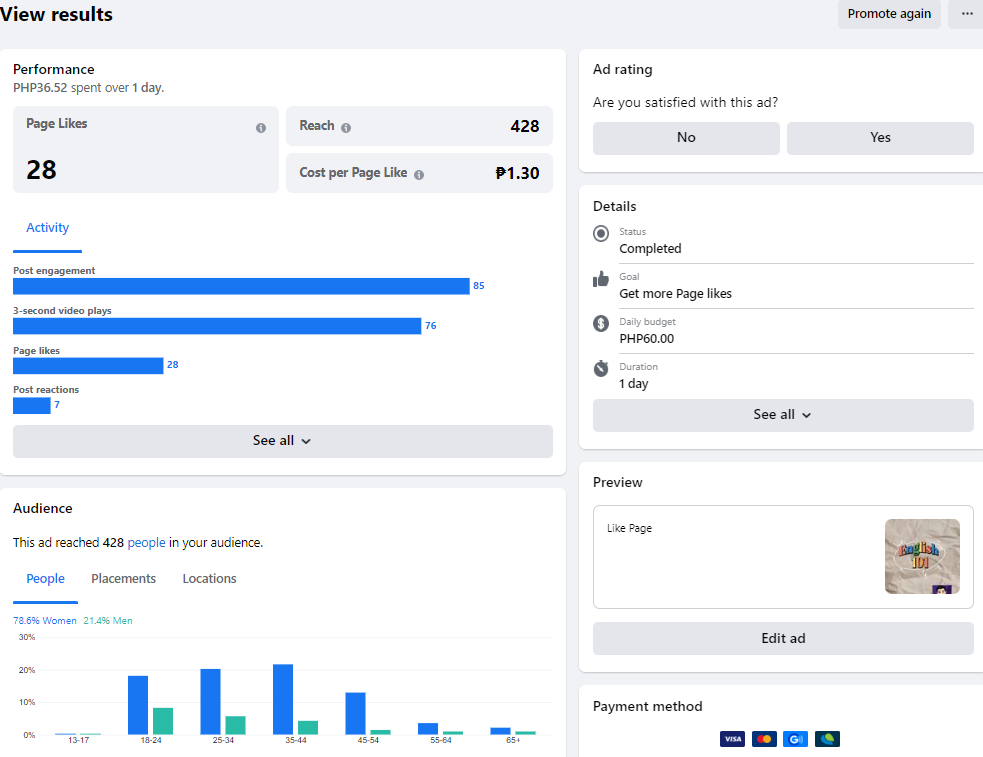Click the Page likes activity bar
This screenshot has height=757, width=983.
[88, 366]
